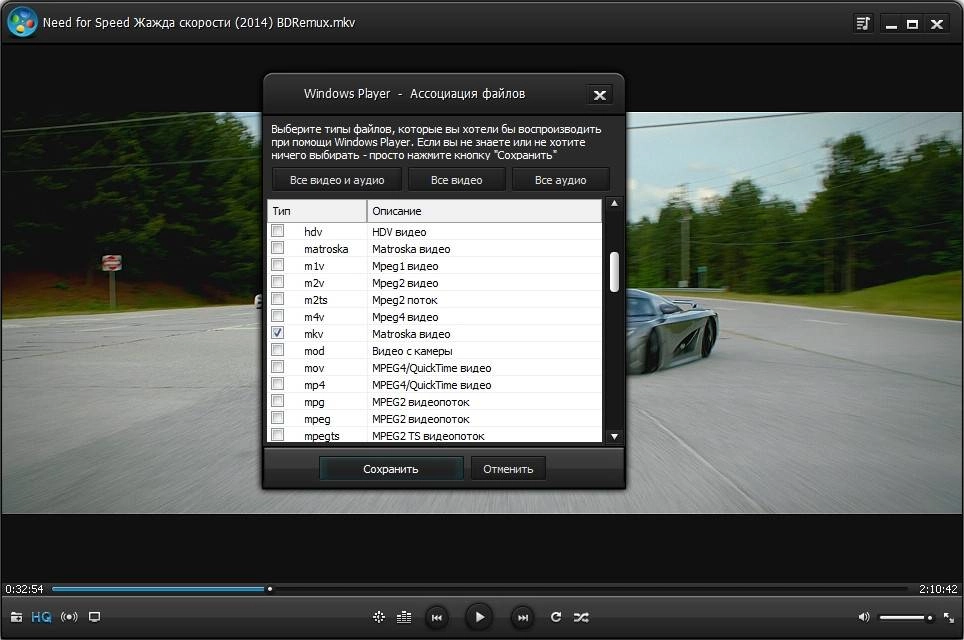The width and height of the screenshot is (964, 640).
Task: Tick the m2ts file type checkbox
Action: 278,299
